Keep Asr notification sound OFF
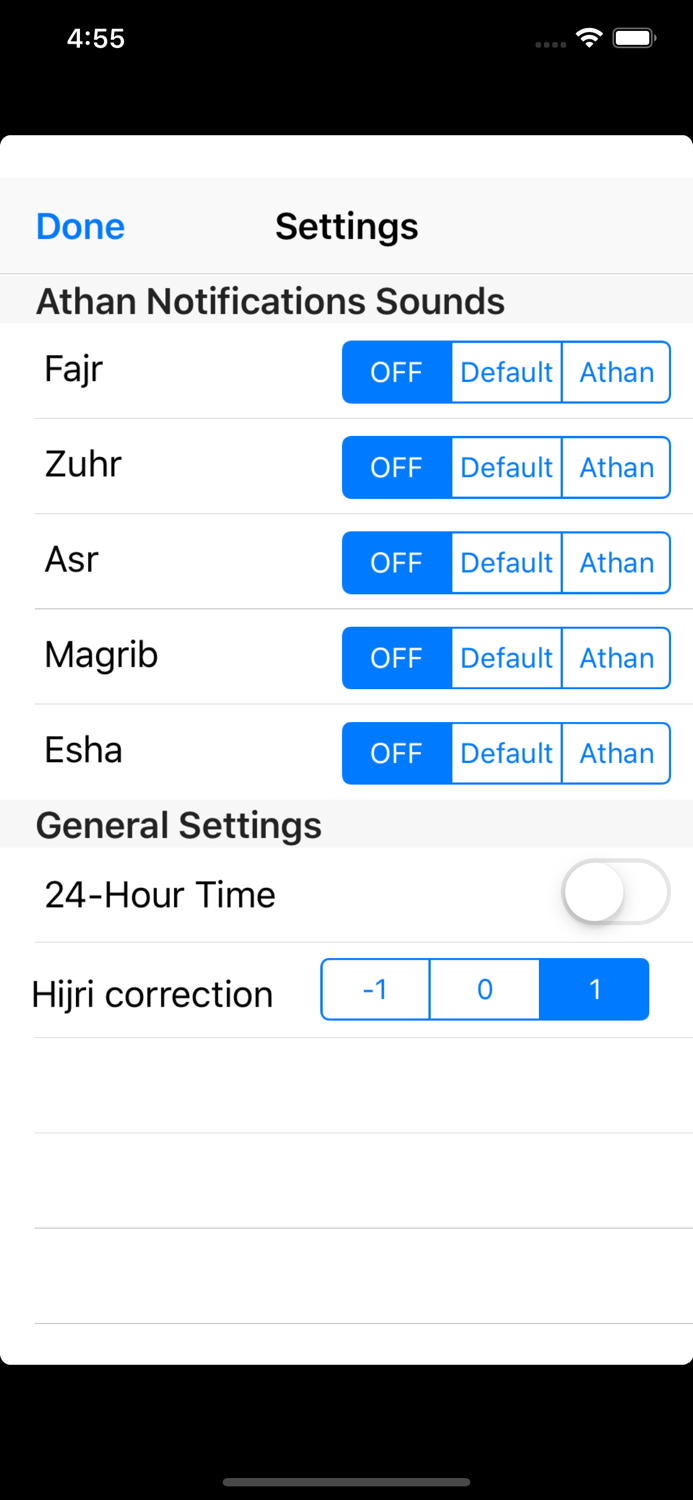This screenshot has height=1500, width=693. tap(396, 562)
